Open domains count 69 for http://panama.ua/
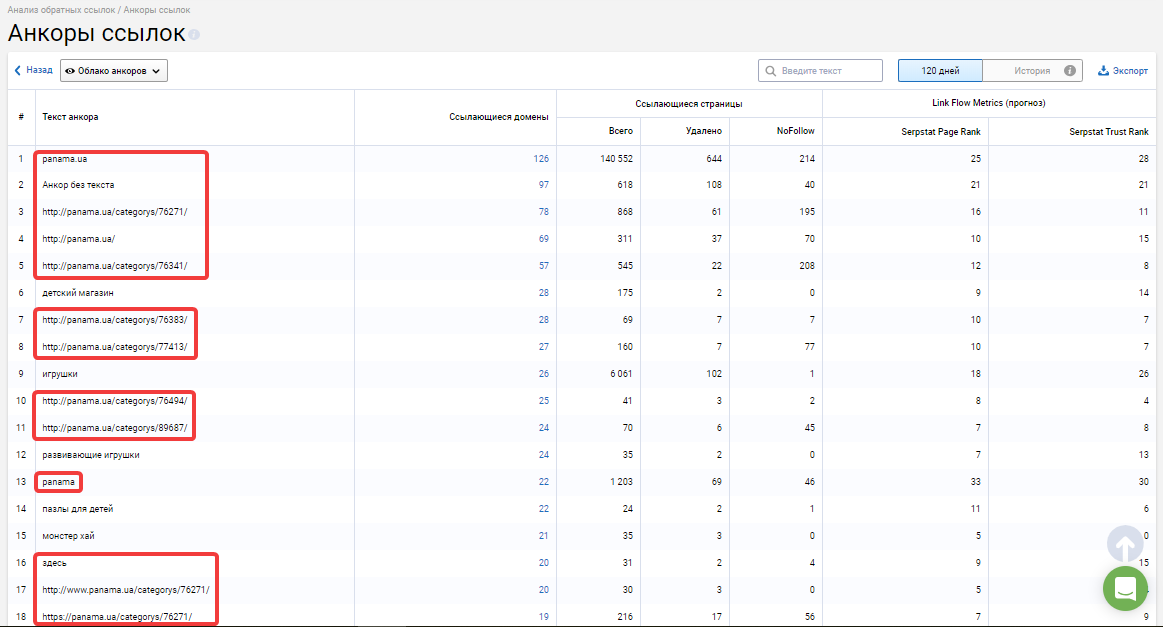This screenshot has height=627, width=1163. [544, 239]
